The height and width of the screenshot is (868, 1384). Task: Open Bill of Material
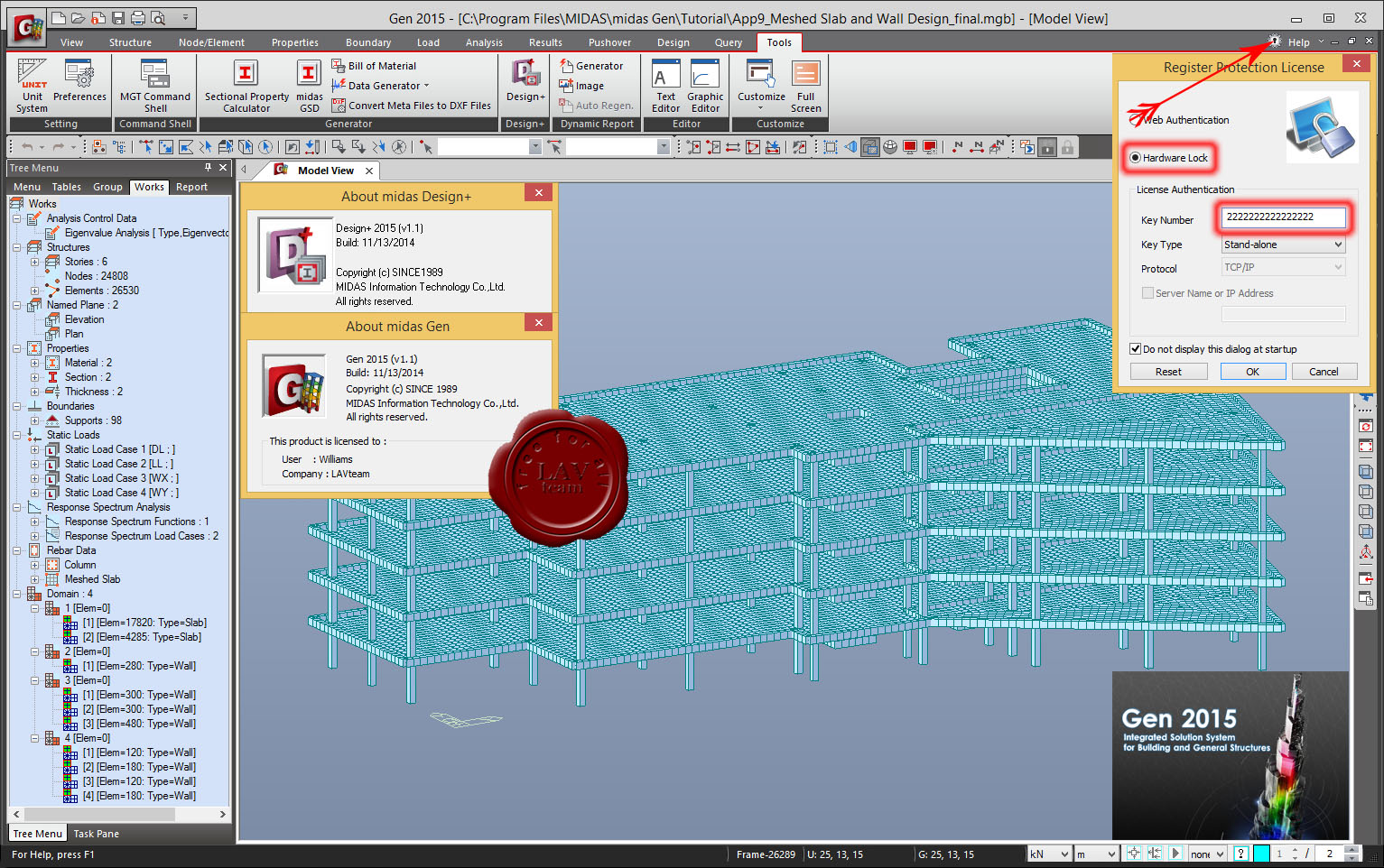[x=374, y=66]
